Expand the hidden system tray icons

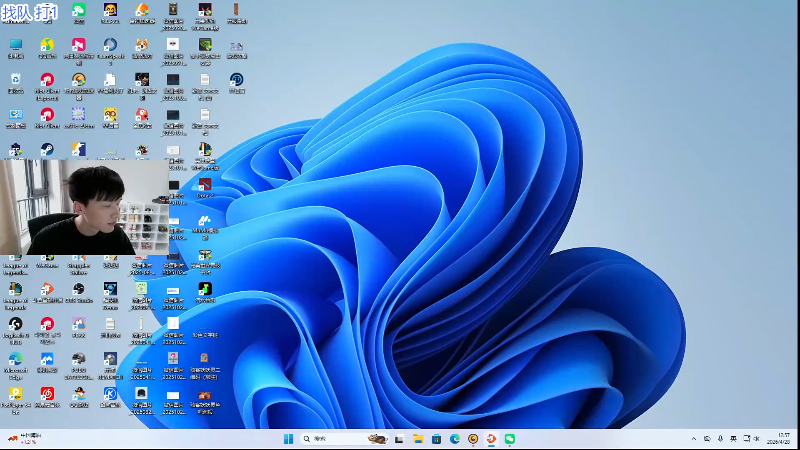pyautogui.click(x=694, y=439)
